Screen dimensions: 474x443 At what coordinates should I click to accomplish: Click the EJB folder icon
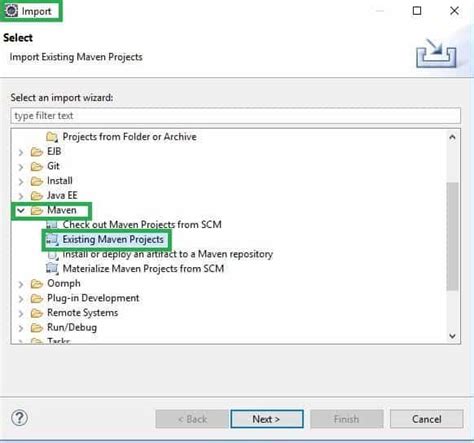pos(37,152)
